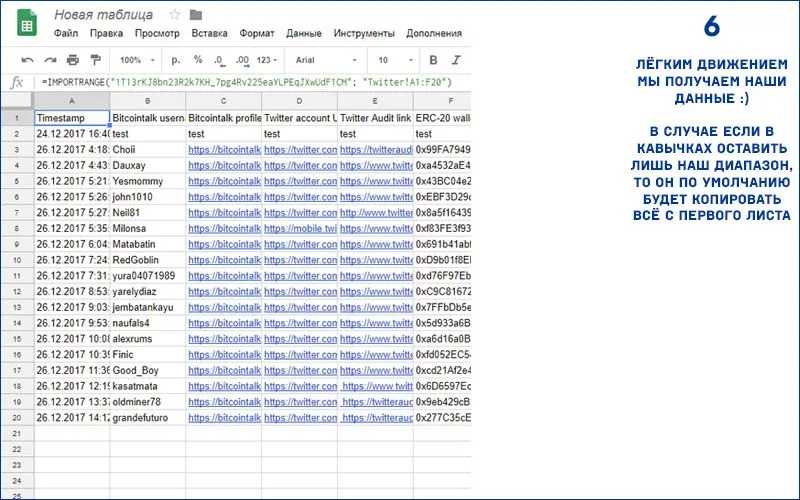The image size is (800, 500).
Task: Open the Файл menu
Action: tap(66, 33)
